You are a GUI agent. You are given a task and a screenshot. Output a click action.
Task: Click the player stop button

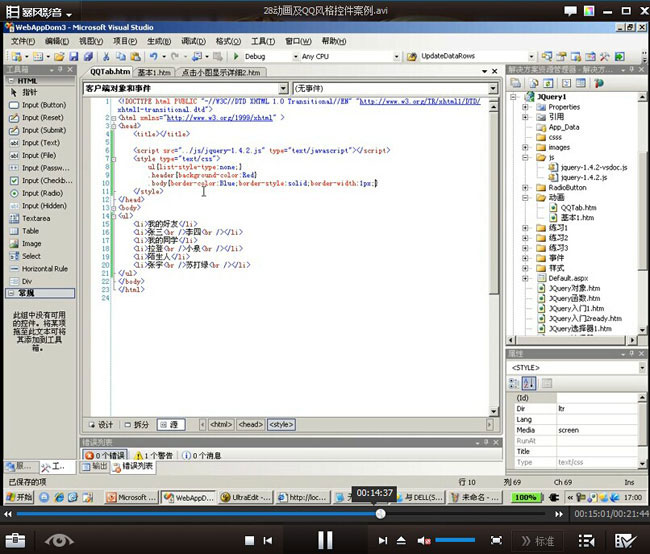click(249, 540)
